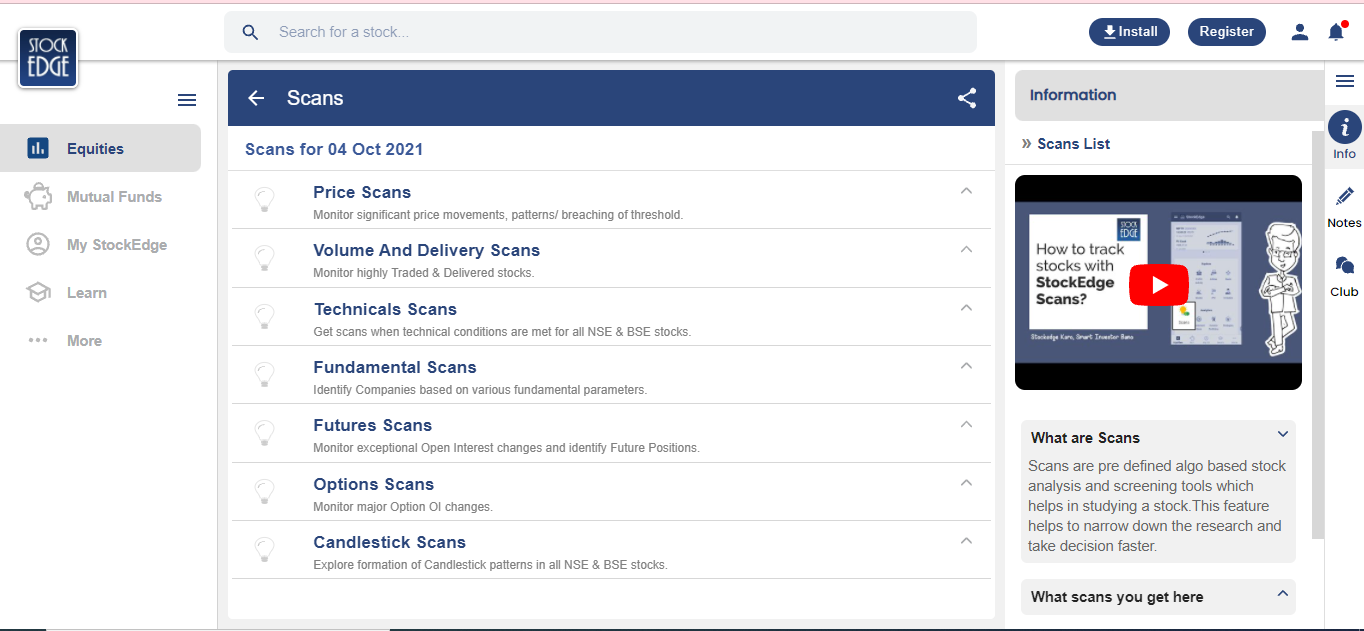Viewport: 1364px width, 631px height.
Task: Collapse the Price Scans chevron
Action: [x=966, y=190]
